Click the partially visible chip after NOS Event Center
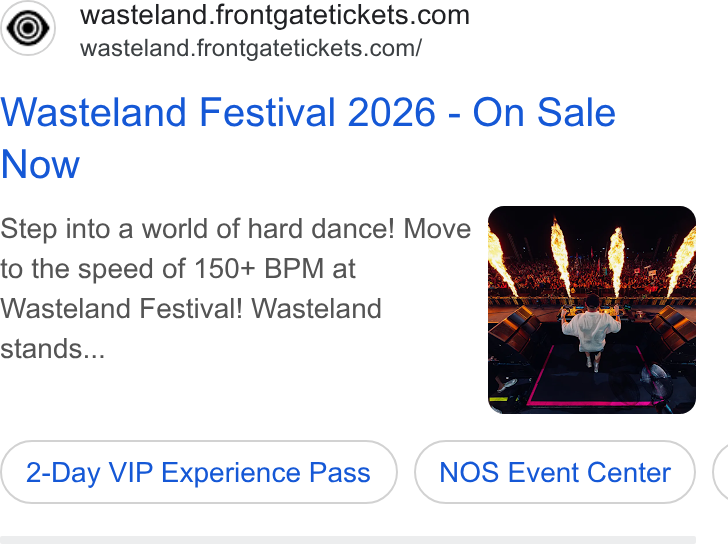 point(721,472)
